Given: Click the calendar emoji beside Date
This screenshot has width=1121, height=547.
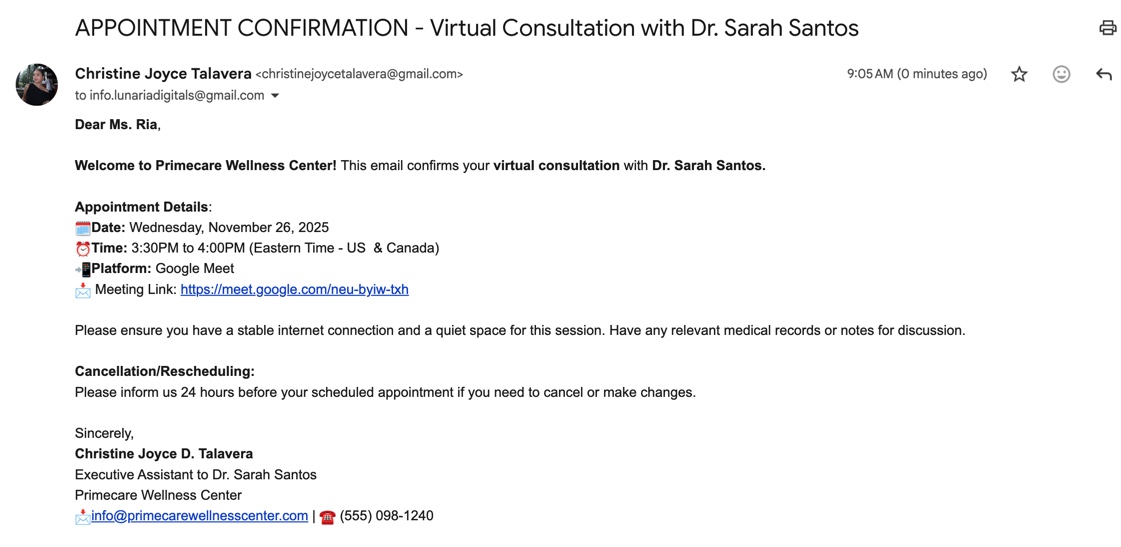Looking at the screenshot, I should point(82,228).
